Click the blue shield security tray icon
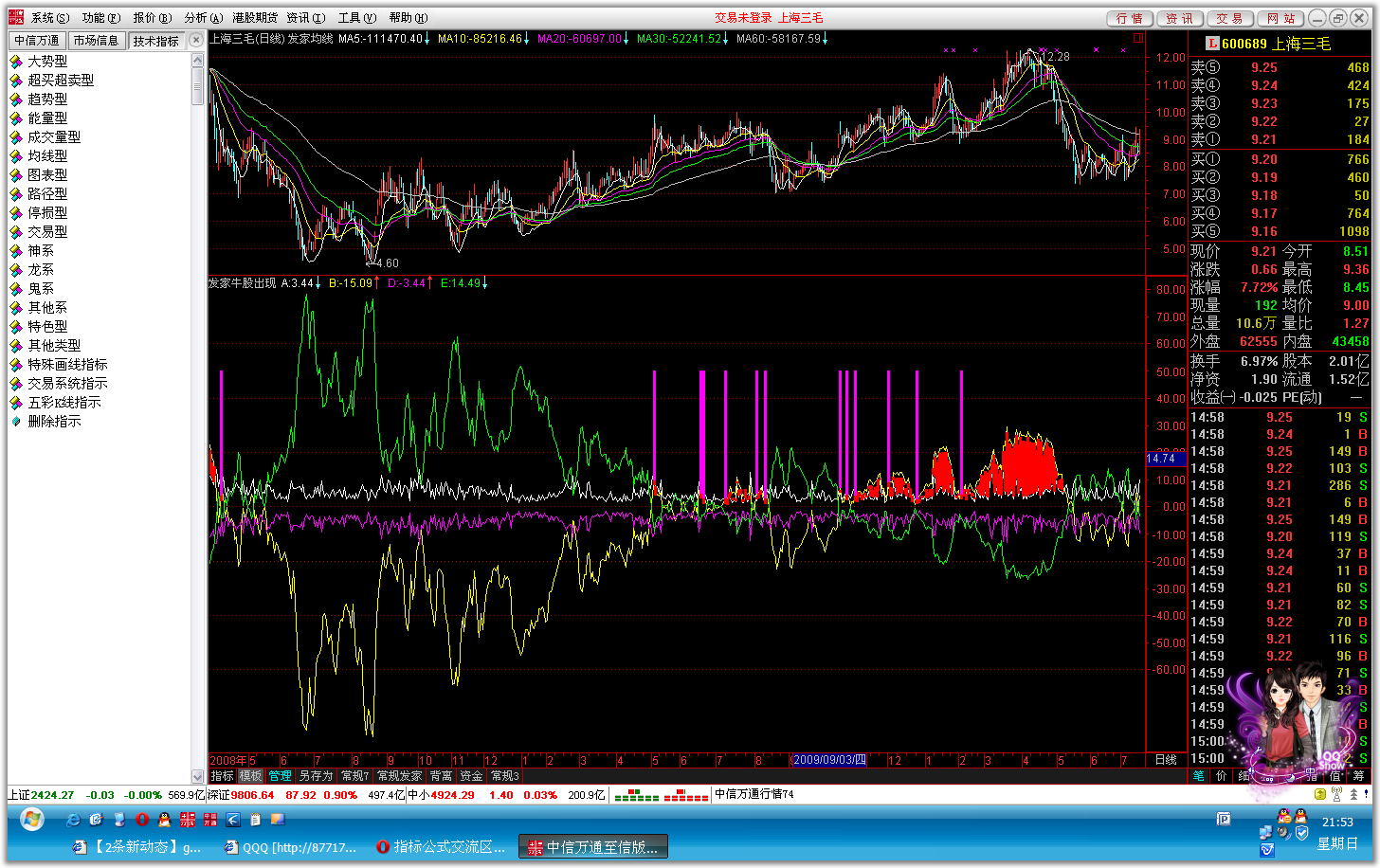This screenshot has width=1380, height=868. [x=1302, y=833]
